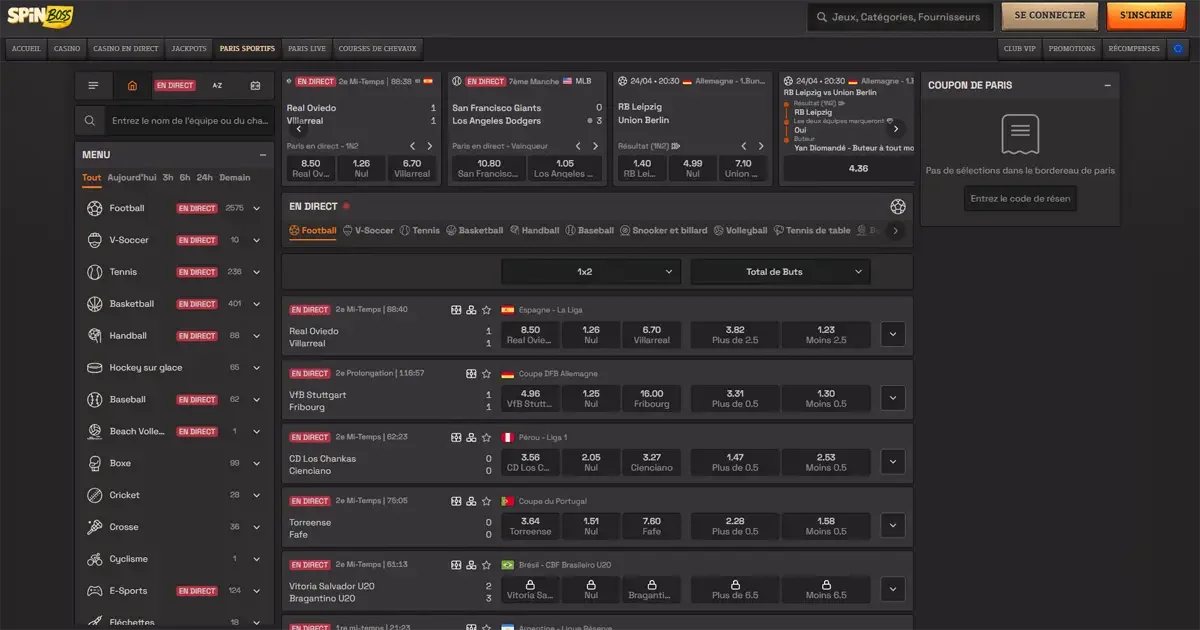1200x630 pixels.
Task: Click the booking code input field
Action: click(1020, 198)
